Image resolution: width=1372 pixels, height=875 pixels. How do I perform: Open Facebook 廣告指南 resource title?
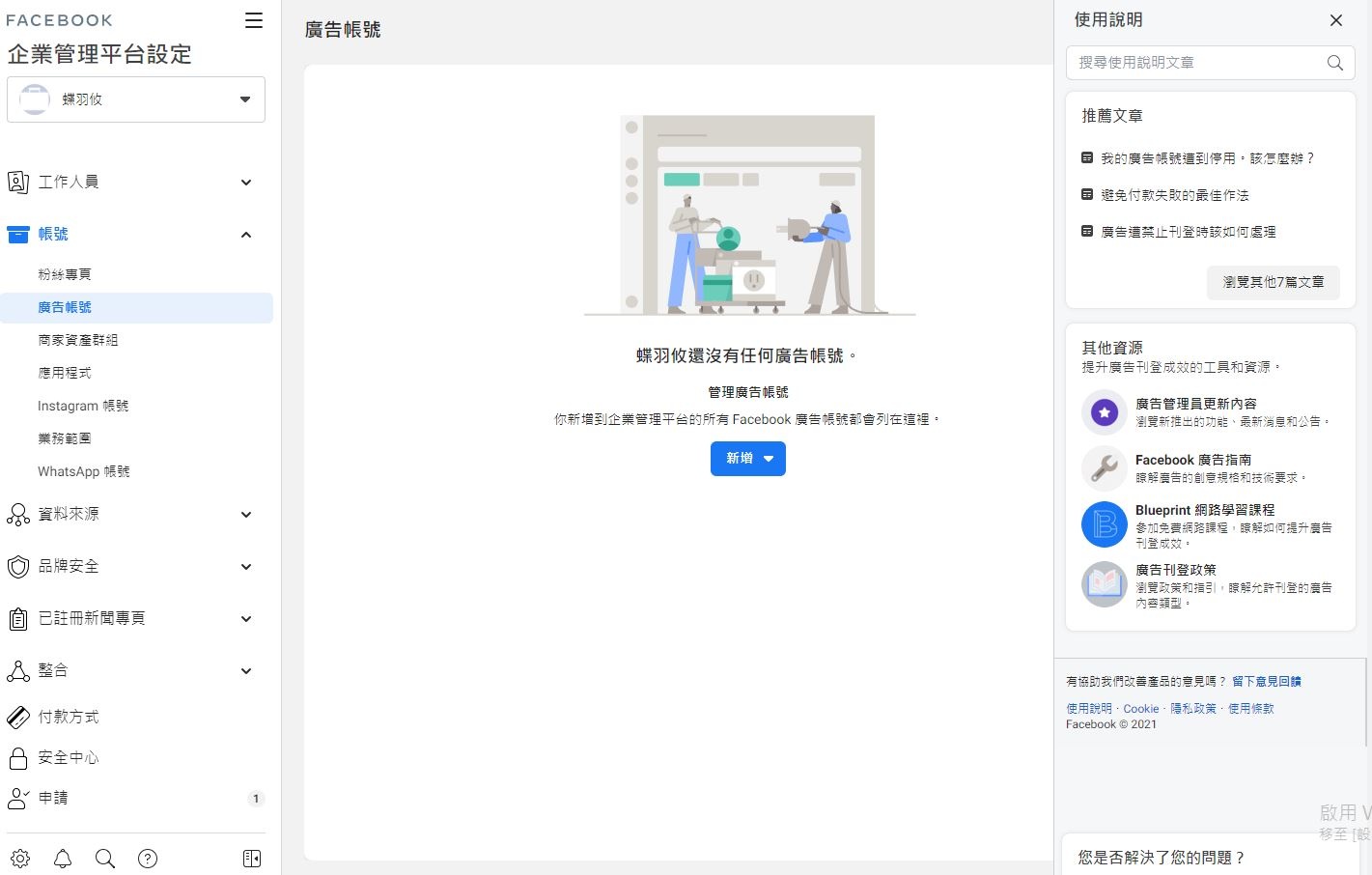tap(1193, 460)
